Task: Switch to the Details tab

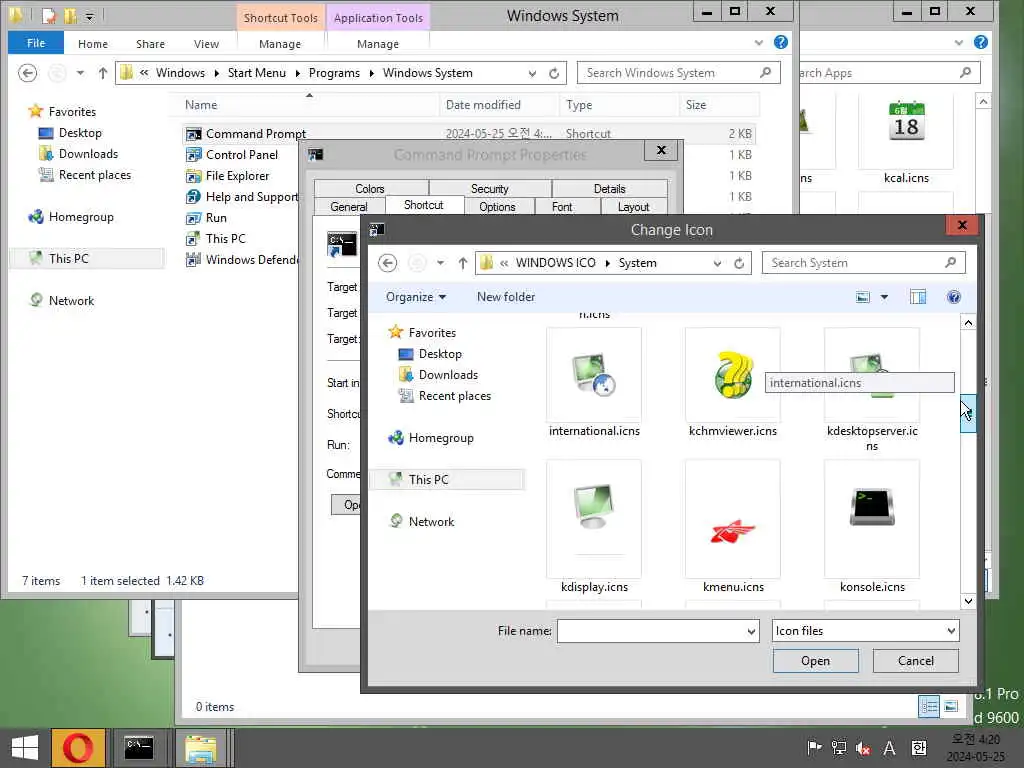Action: coord(609,189)
